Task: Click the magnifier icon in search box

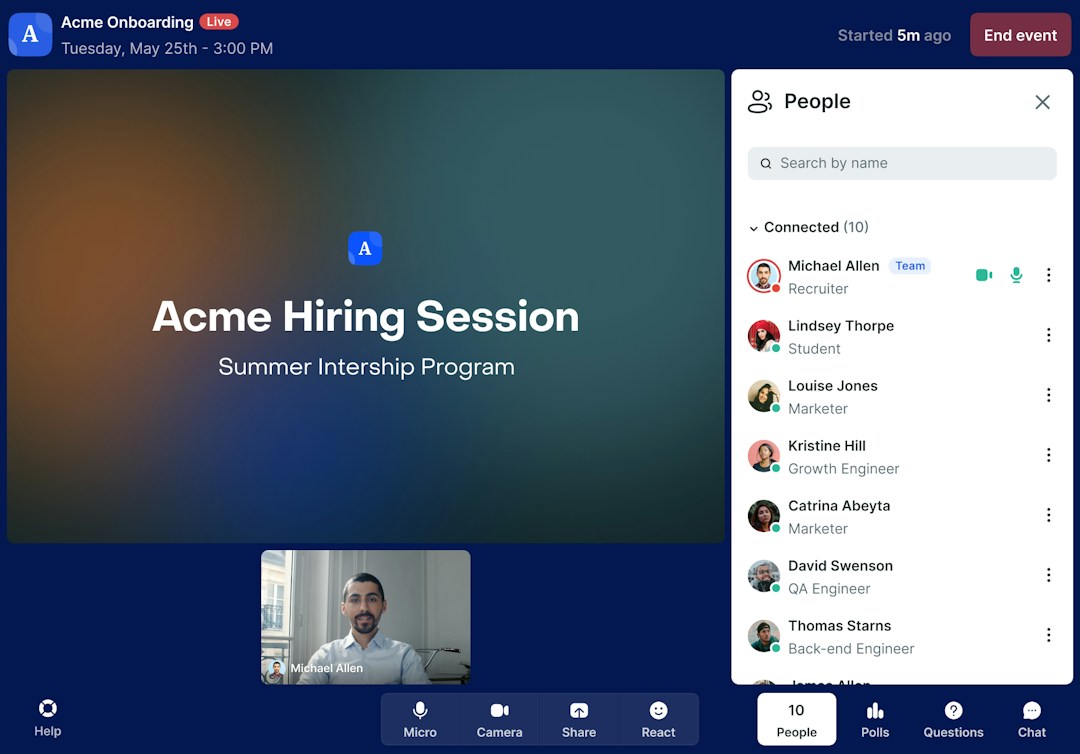Action: click(x=765, y=164)
